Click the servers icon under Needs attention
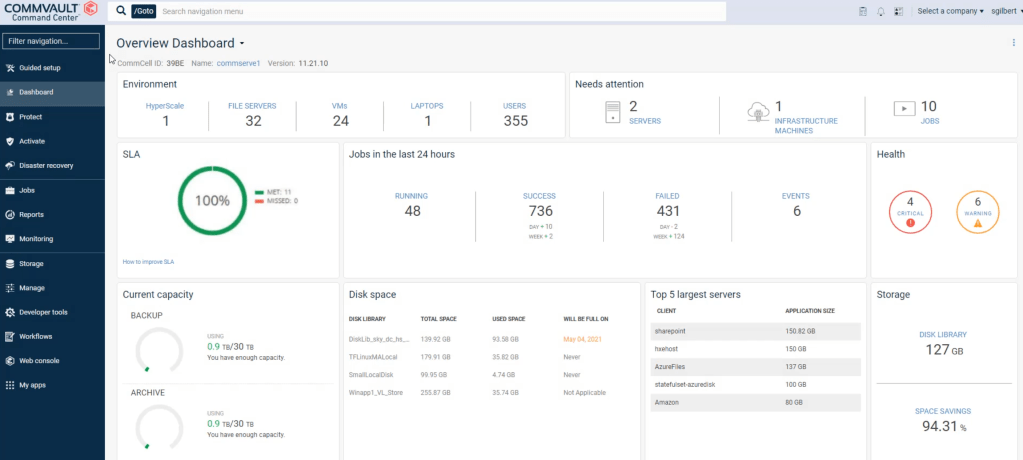1023x460 pixels. click(613, 112)
